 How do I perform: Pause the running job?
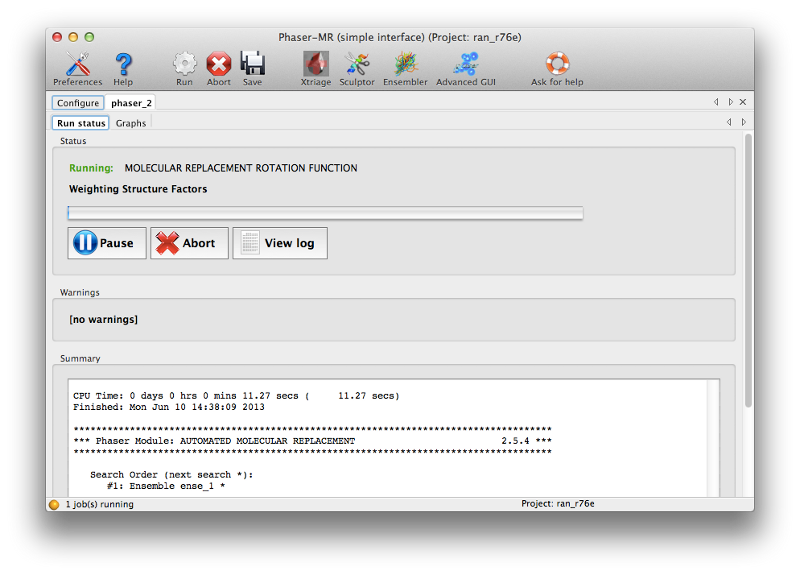point(107,243)
